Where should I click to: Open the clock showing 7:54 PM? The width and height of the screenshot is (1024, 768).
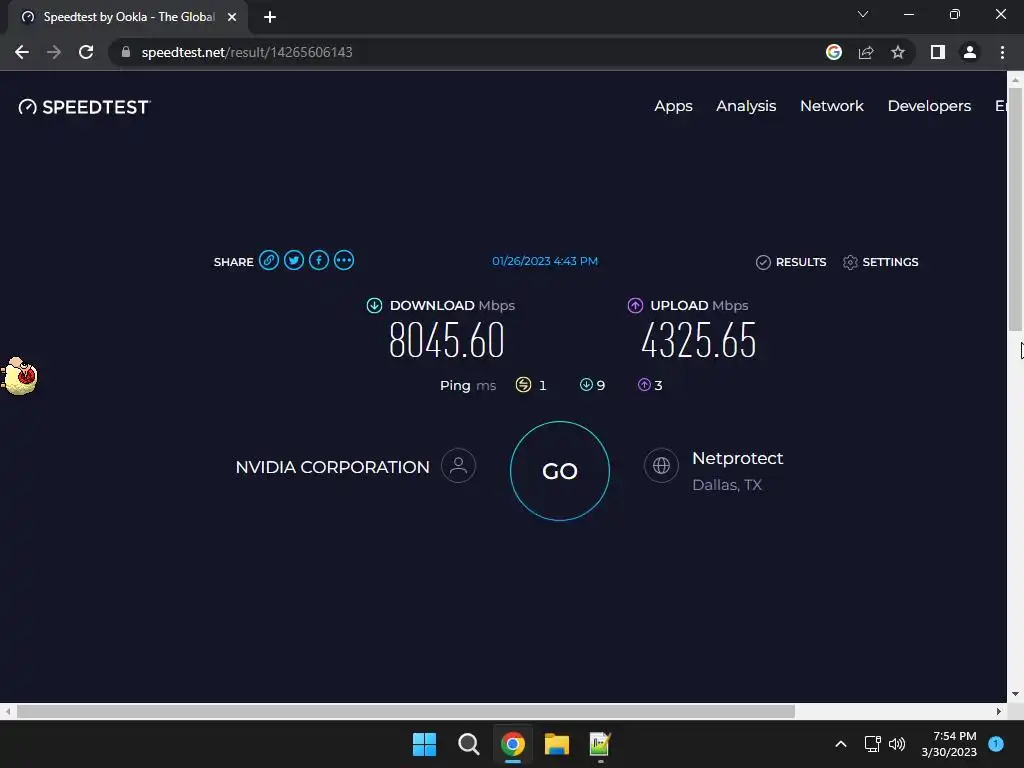click(949, 744)
